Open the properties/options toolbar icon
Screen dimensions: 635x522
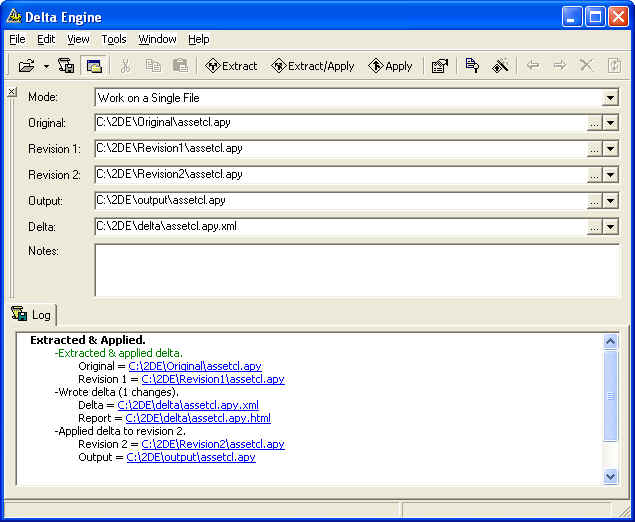click(x=440, y=66)
